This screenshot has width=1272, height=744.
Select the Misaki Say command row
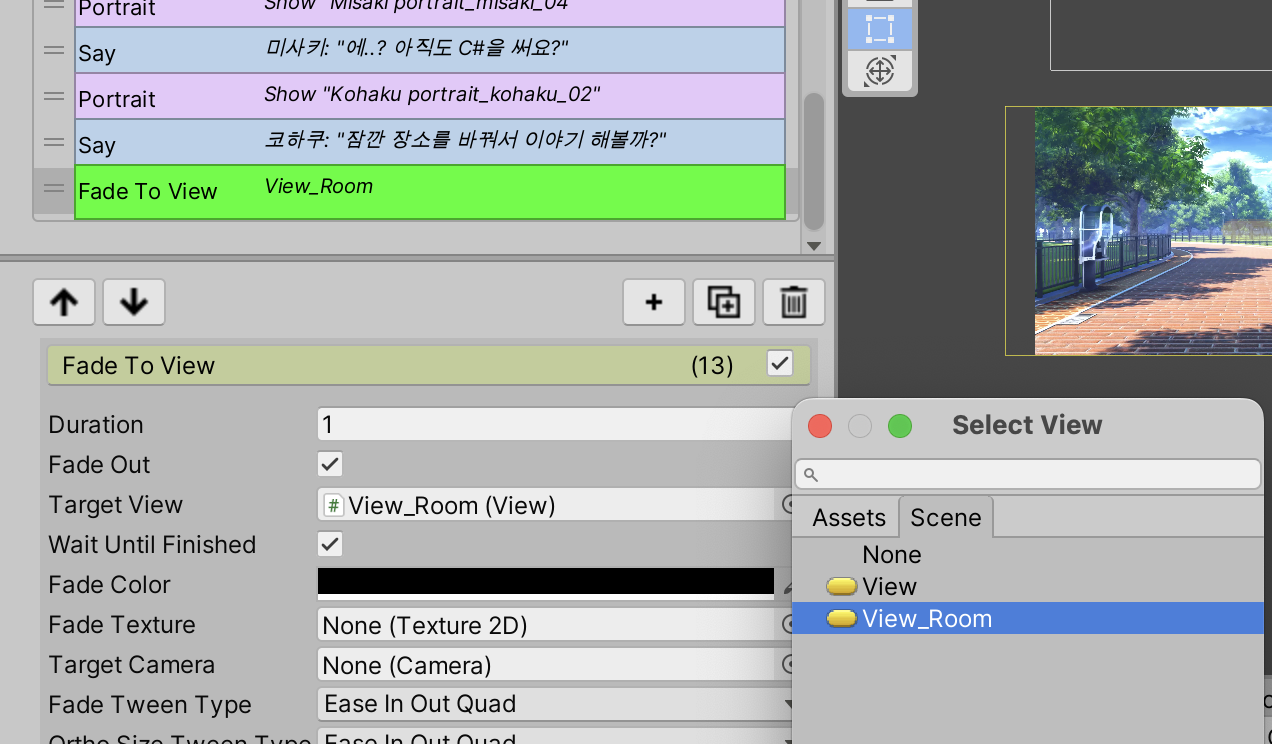[430, 50]
